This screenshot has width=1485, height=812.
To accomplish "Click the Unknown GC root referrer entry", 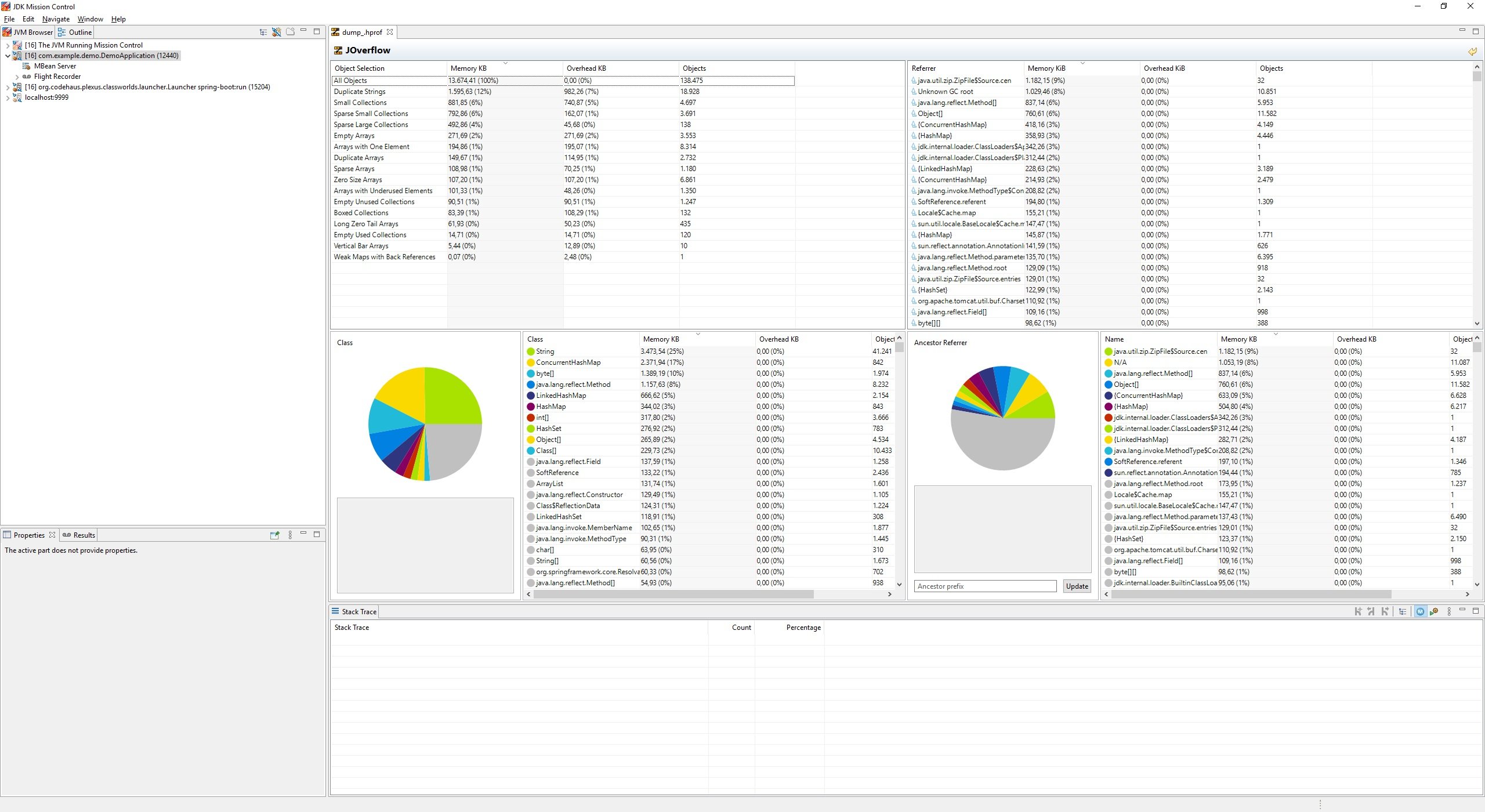I will point(946,91).
